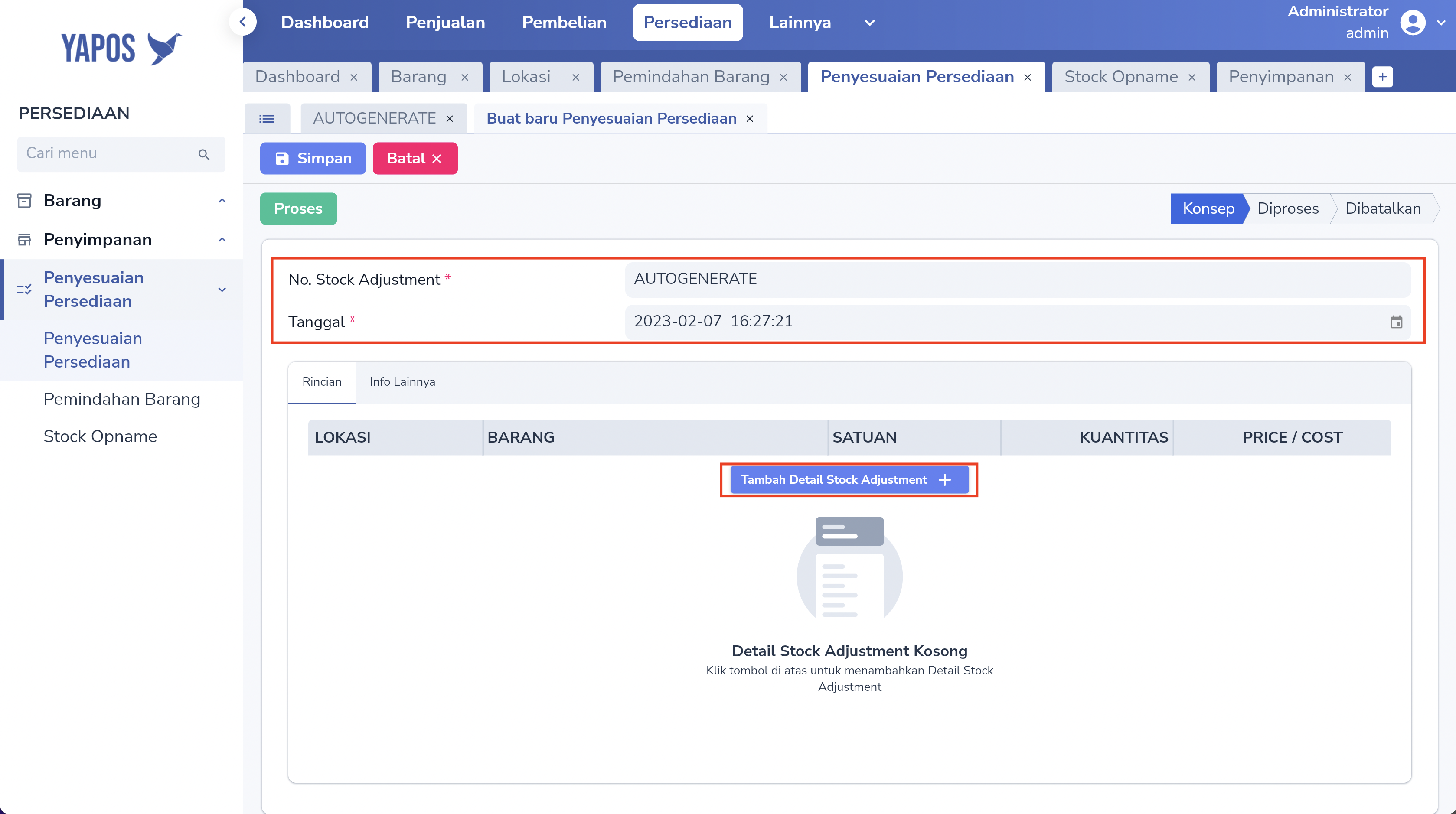Close the Stock Opname tab
The image size is (1456, 814).
click(x=1192, y=78)
